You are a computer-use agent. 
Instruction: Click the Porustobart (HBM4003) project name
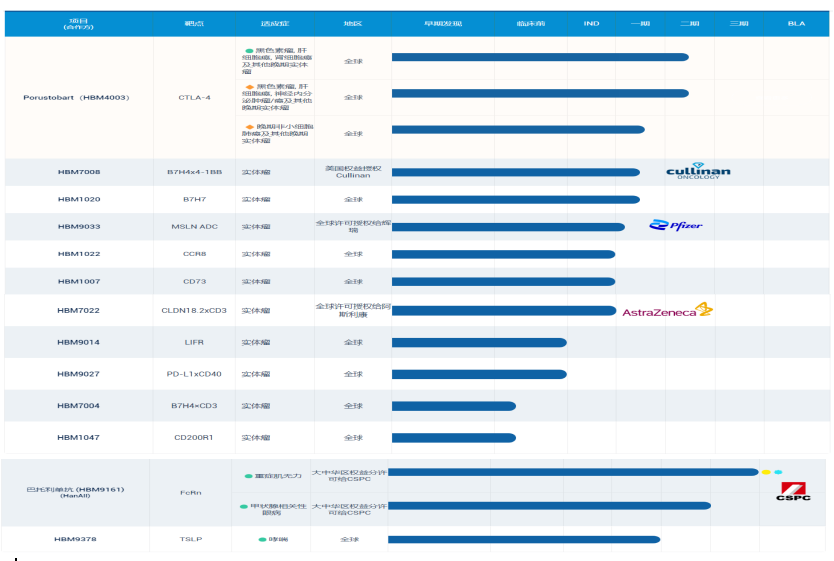click(x=76, y=97)
